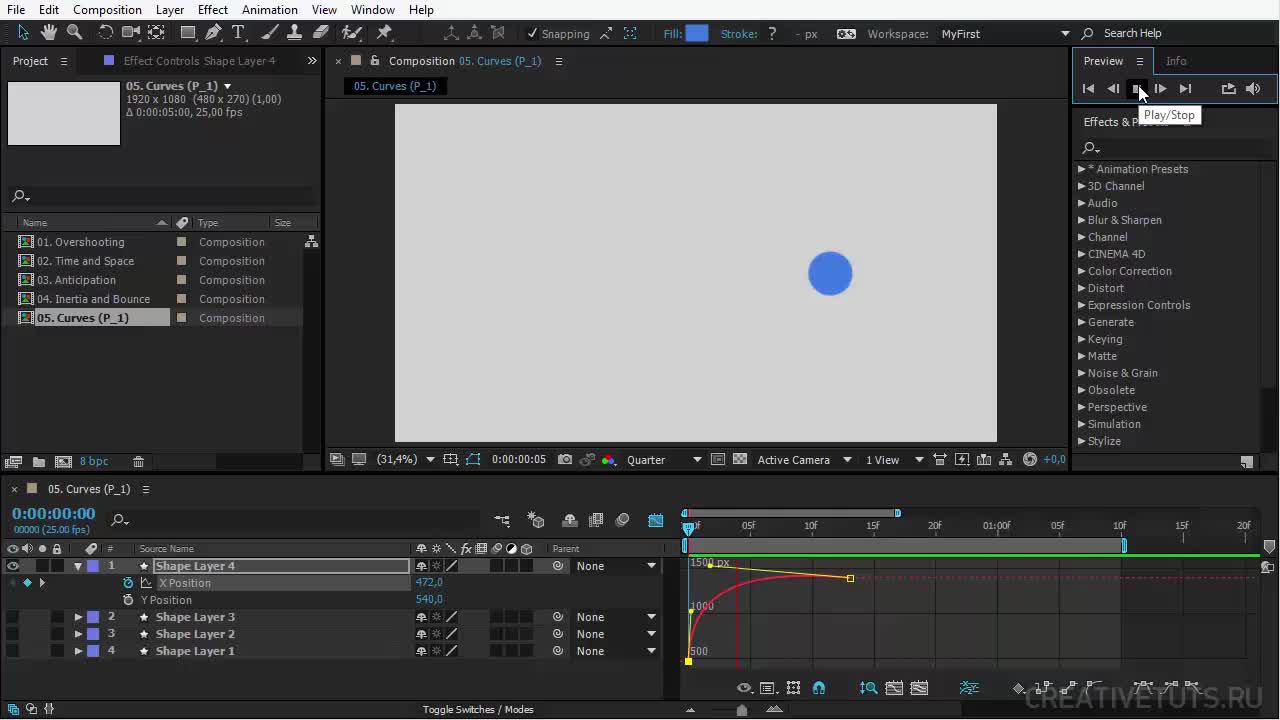Toggle shy switch for Shape Layer 3
This screenshot has height=720, width=1280.
[421, 617]
